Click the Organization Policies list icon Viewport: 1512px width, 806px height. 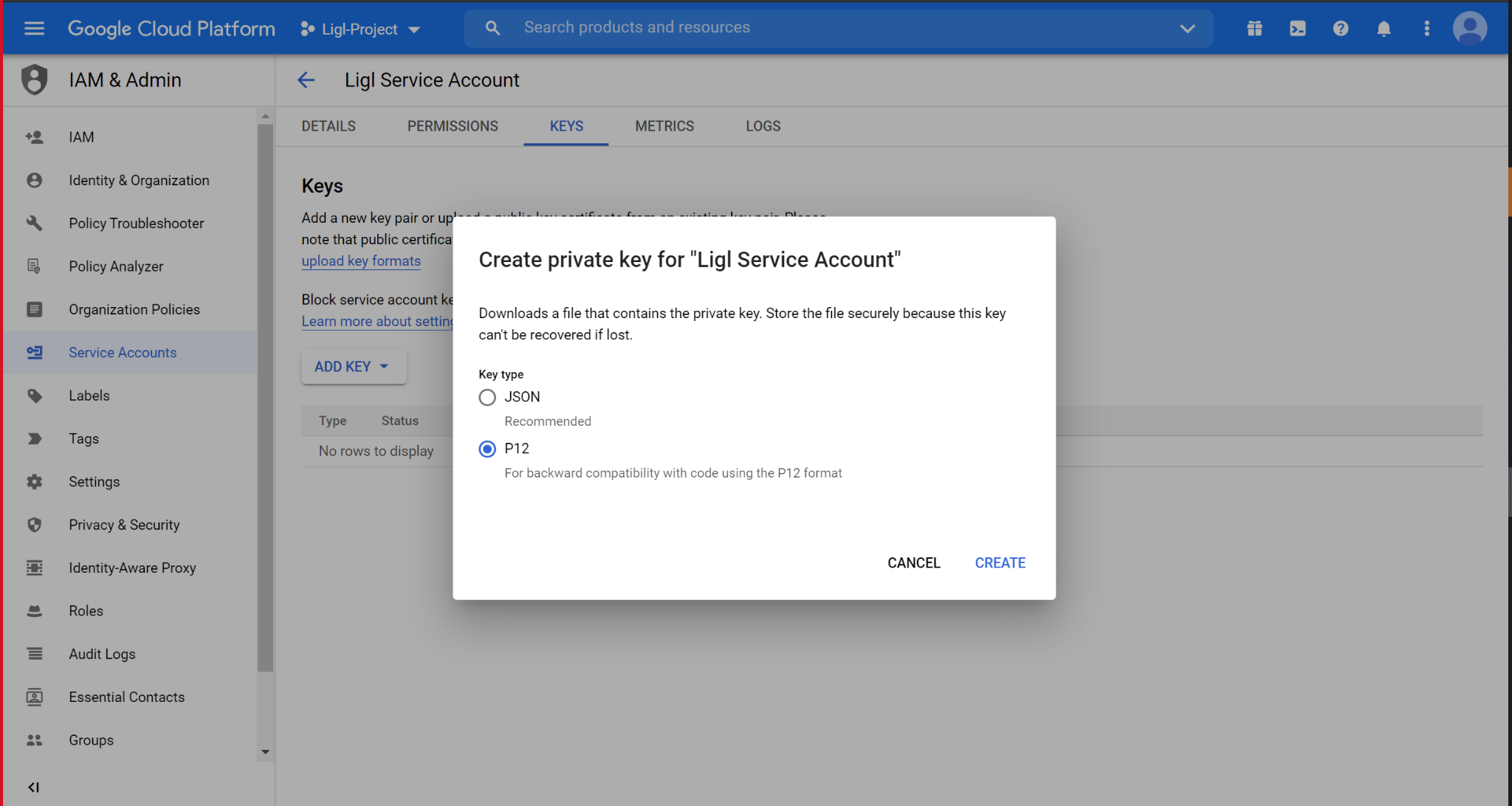[x=34, y=309]
